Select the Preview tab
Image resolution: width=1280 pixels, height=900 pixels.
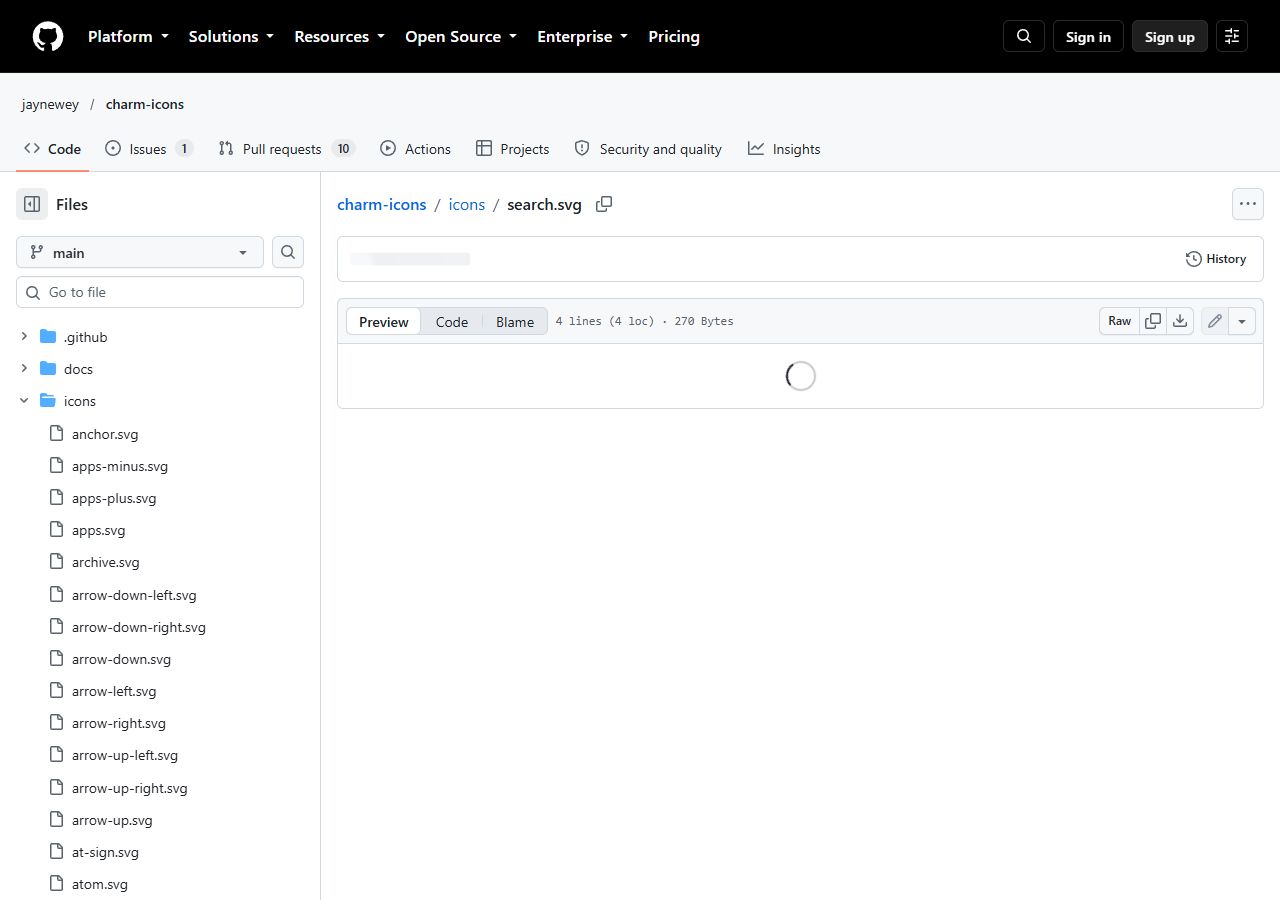click(384, 321)
